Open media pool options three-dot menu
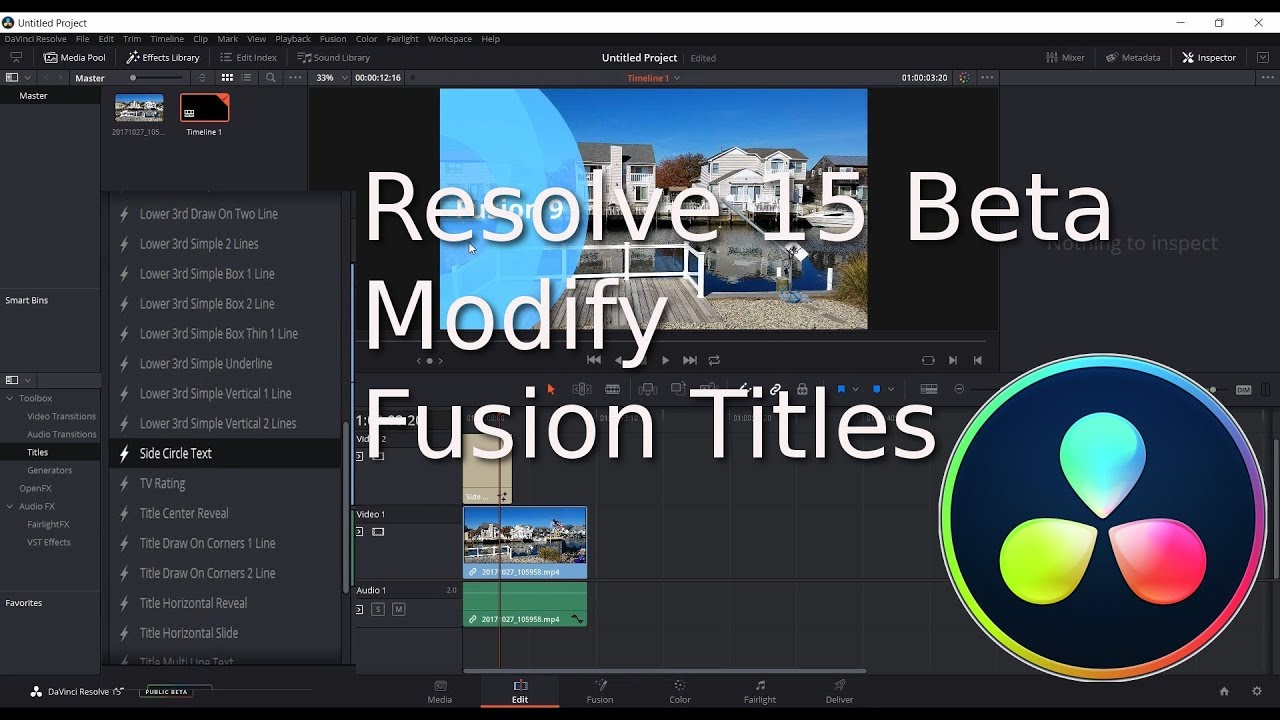 click(295, 78)
